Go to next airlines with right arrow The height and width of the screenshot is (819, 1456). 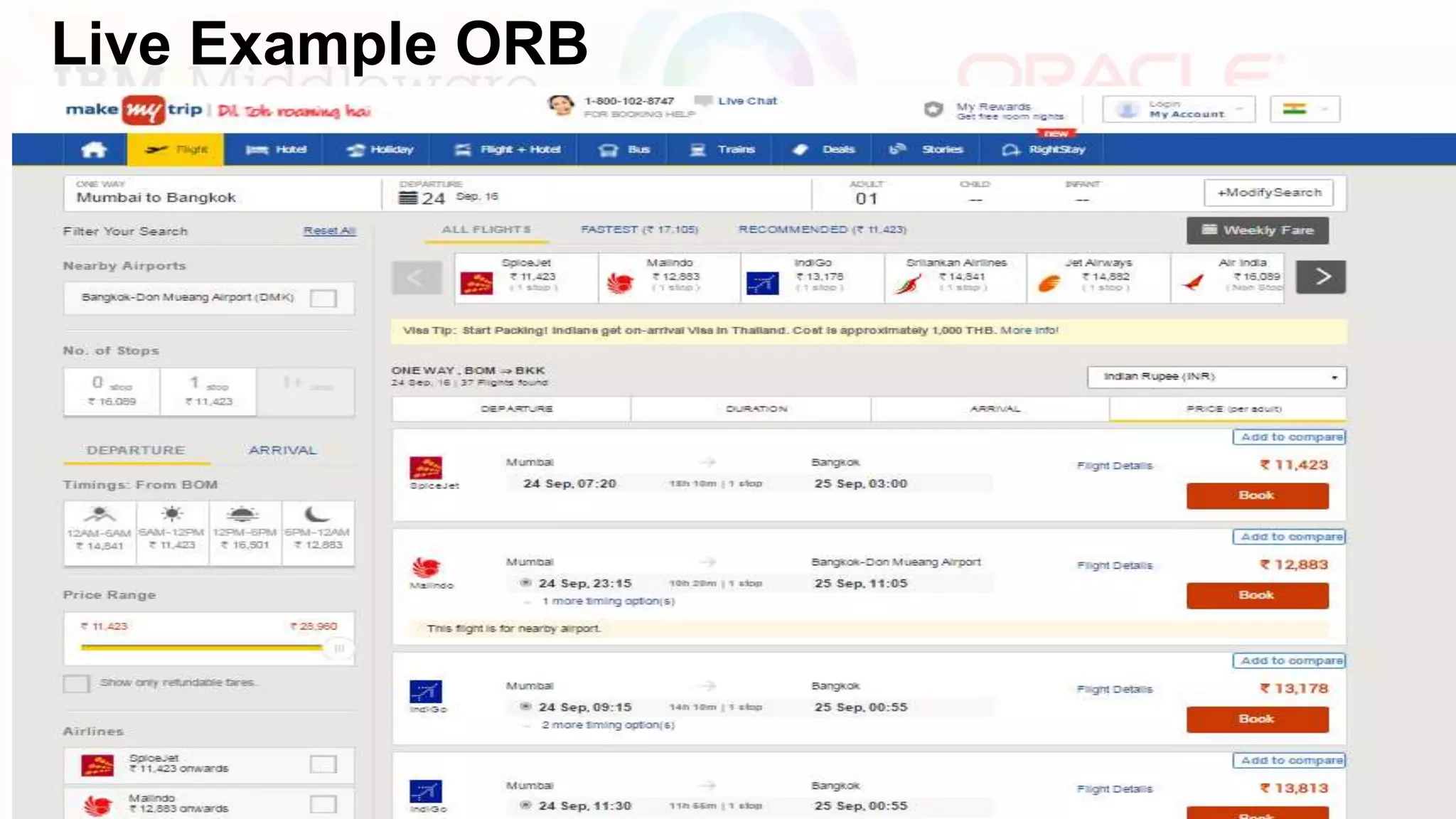pos(1320,277)
